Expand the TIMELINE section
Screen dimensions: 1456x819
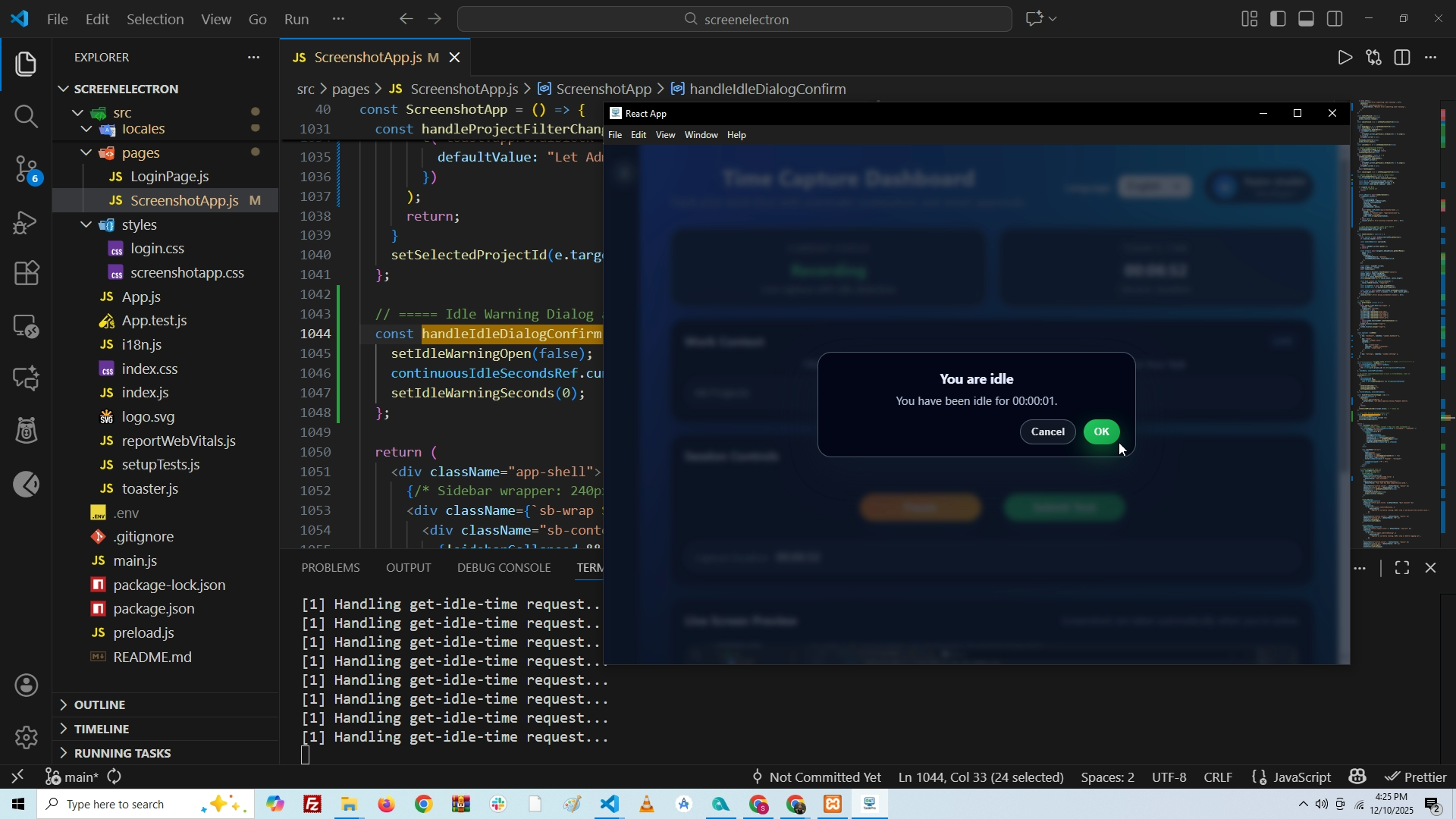click(102, 729)
